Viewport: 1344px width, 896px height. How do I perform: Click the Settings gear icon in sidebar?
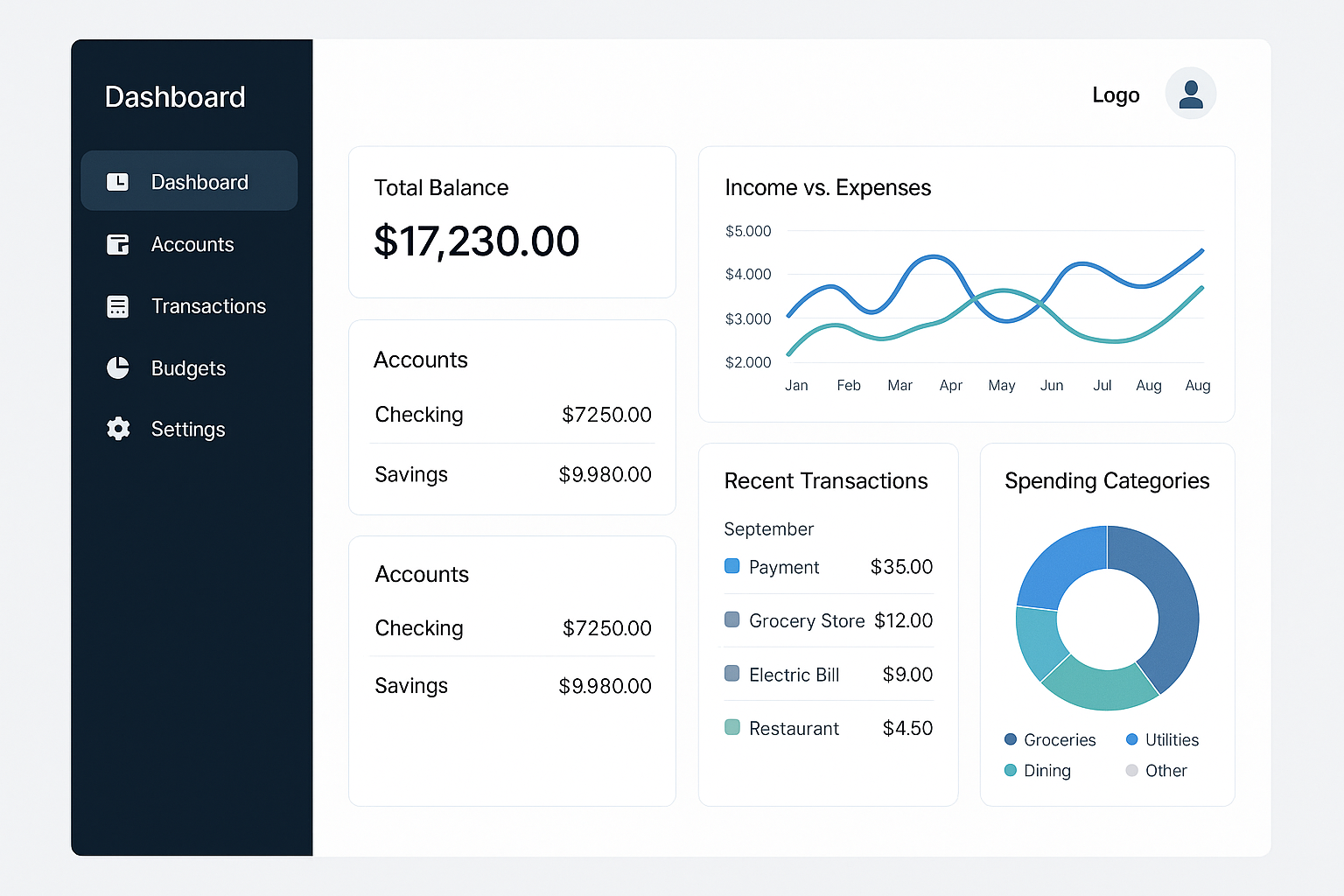(118, 429)
